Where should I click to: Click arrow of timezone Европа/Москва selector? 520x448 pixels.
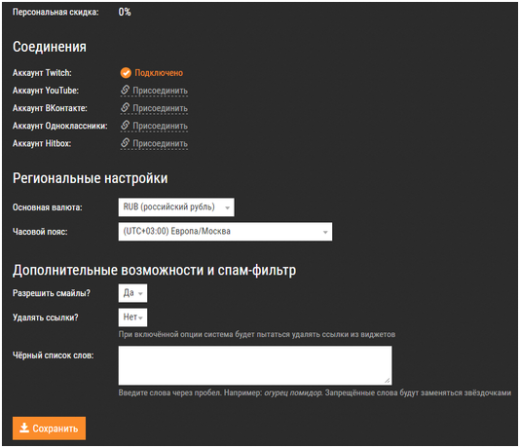point(325,232)
